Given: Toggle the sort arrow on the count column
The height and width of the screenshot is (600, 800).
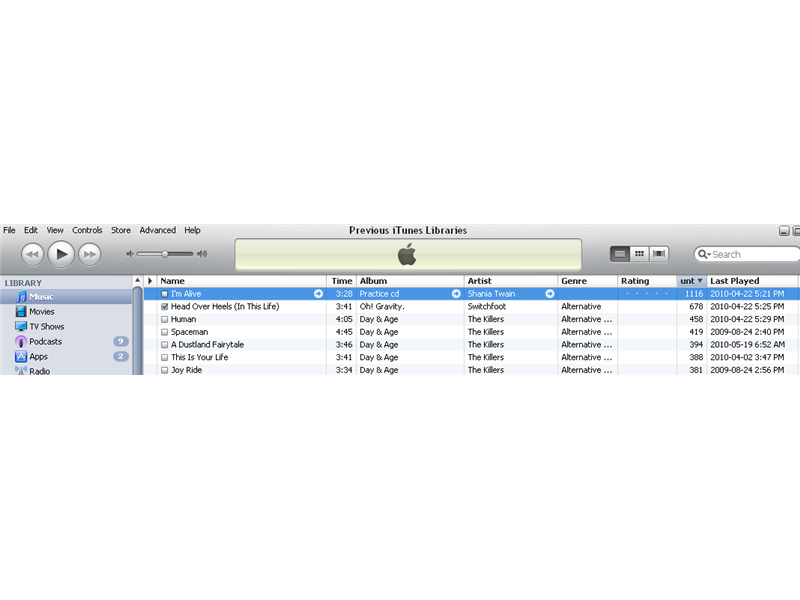Looking at the screenshot, I should coord(699,281).
